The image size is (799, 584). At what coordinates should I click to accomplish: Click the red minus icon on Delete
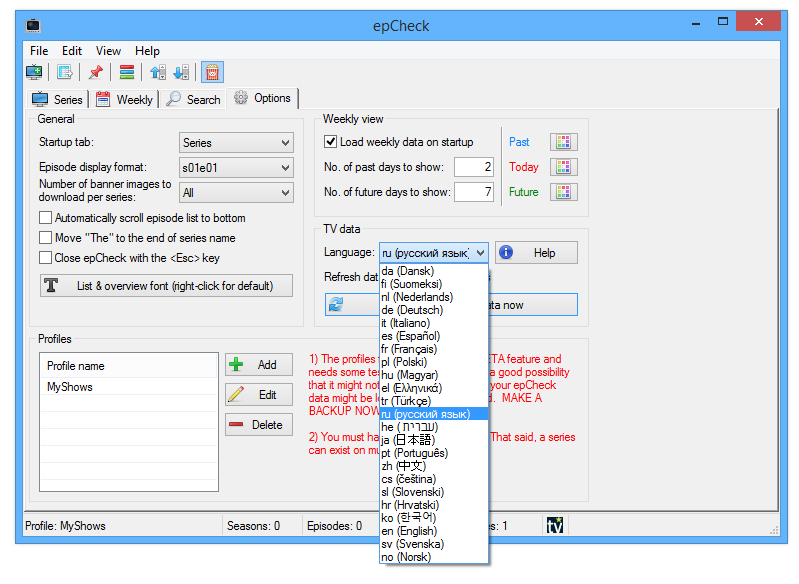point(236,424)
